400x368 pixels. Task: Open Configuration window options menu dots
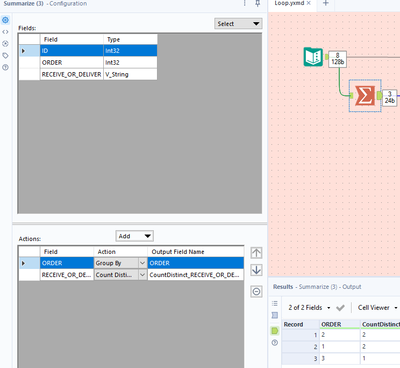(245, 3)
